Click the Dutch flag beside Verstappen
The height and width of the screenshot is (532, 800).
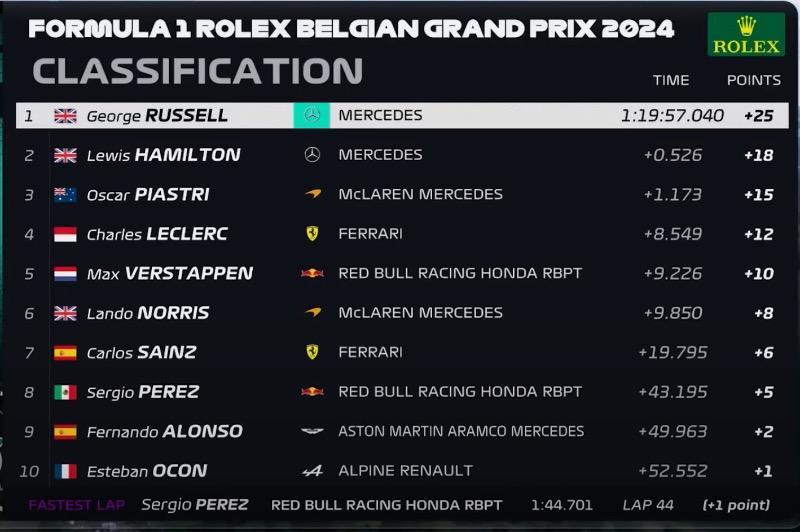[x=65, y=274]
